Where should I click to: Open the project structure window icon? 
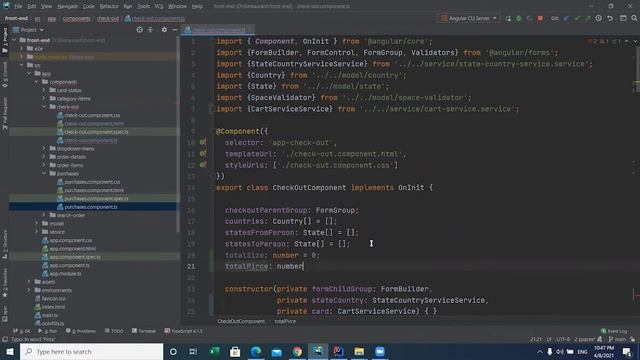point(623,18)
